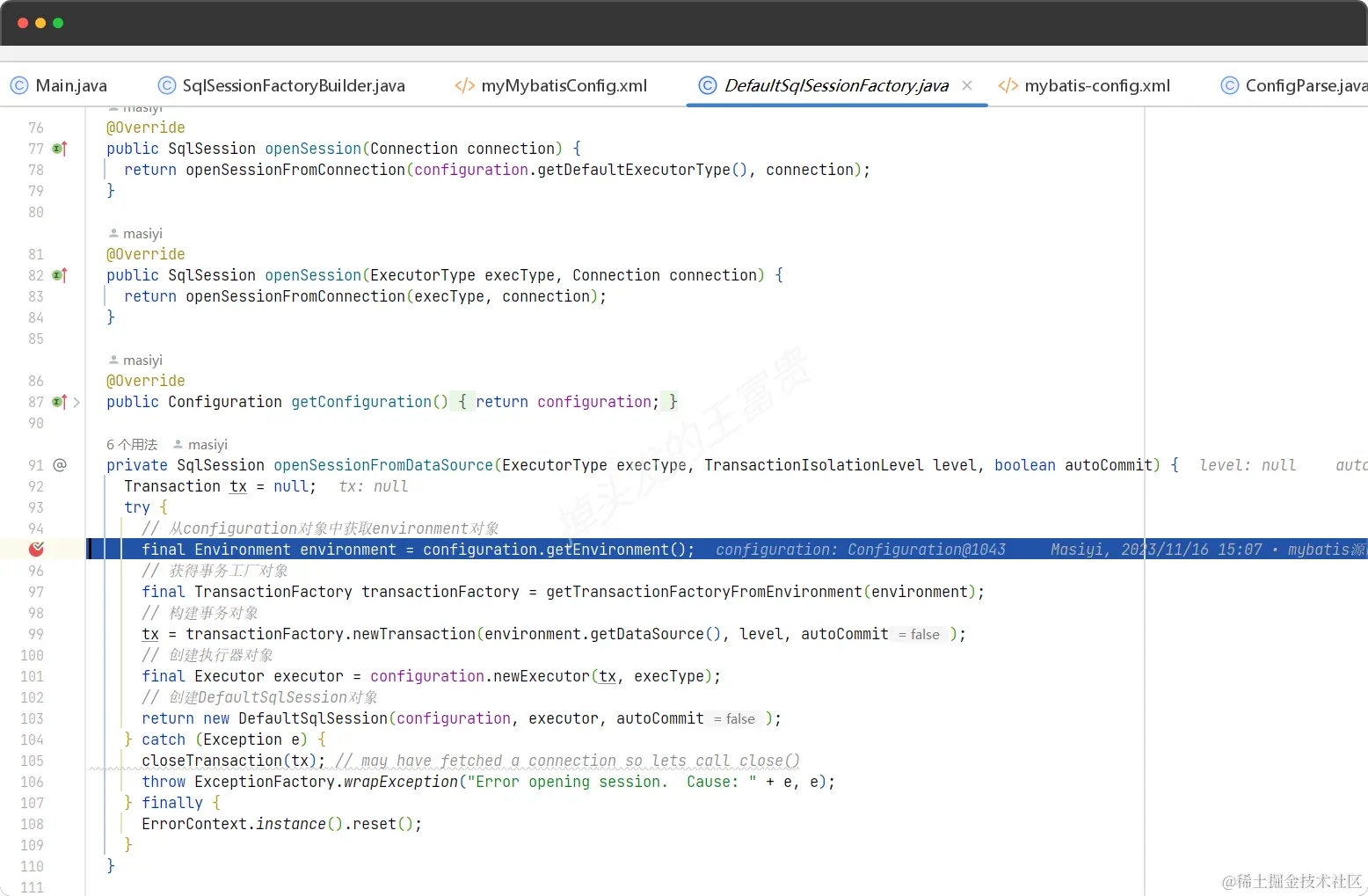
Task: Click the macOS red close window button
Action: 23,23
